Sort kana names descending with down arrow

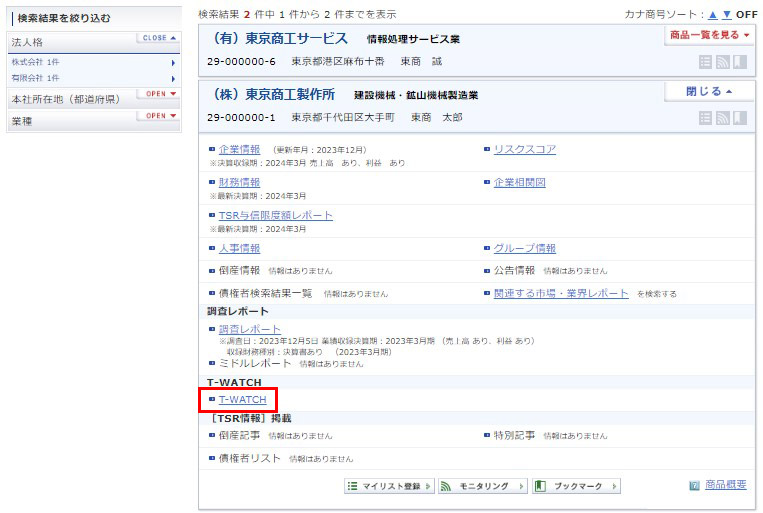click(x=727, y=15)
